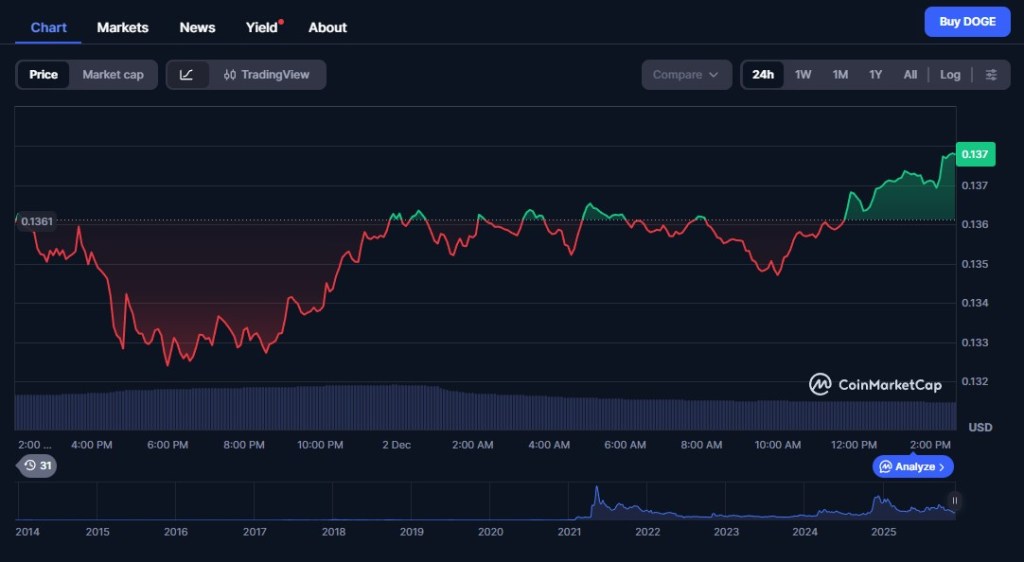Click the 10:00 AM time axis label
Screen dimensions: 1024x562
pos(777,445)
